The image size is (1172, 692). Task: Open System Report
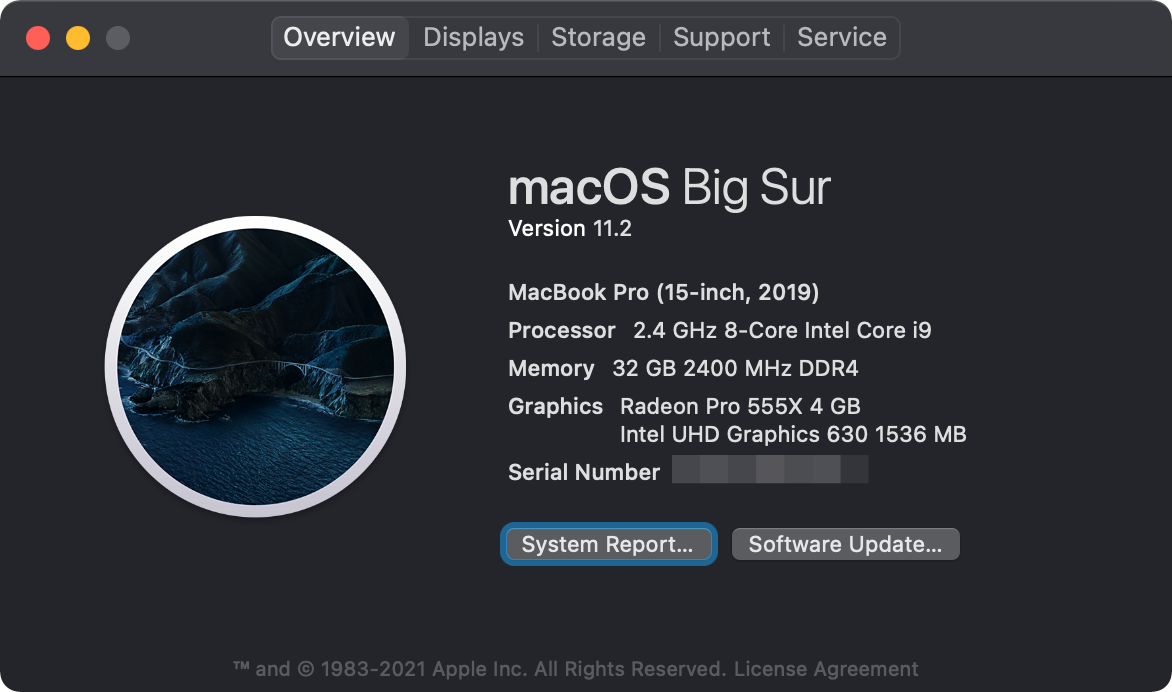[608, 544]
